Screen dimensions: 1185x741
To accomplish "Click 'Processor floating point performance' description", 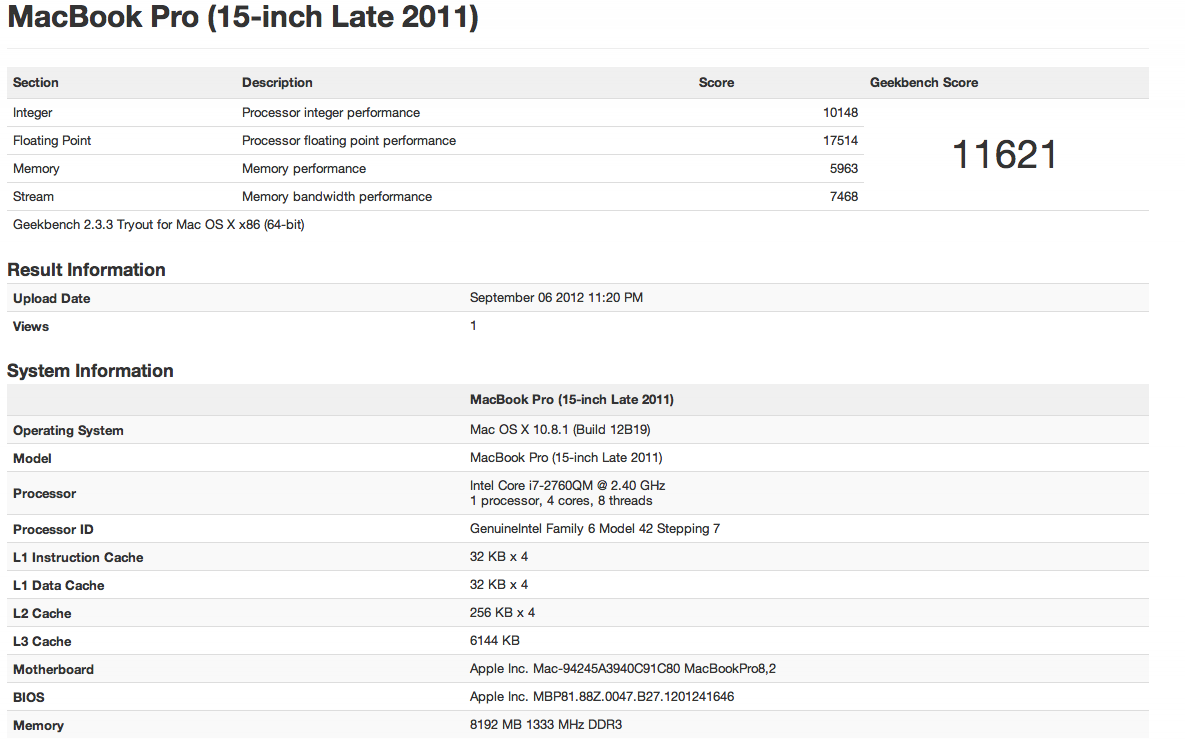I will pyautogui.click(x=348, y=141).
